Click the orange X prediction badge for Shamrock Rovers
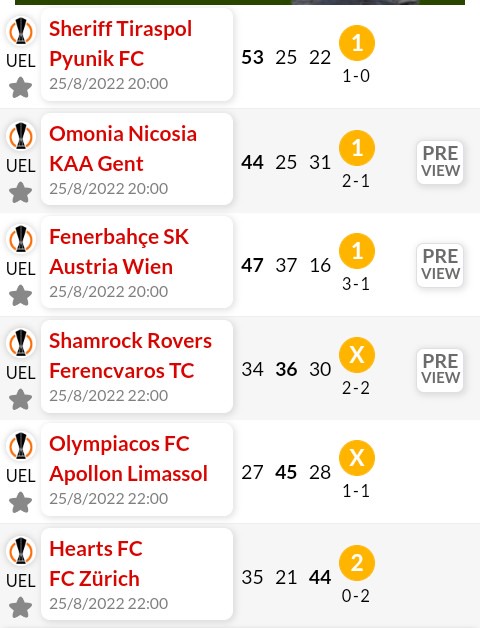Screen dimensions: 480x628 pos(357,355)
